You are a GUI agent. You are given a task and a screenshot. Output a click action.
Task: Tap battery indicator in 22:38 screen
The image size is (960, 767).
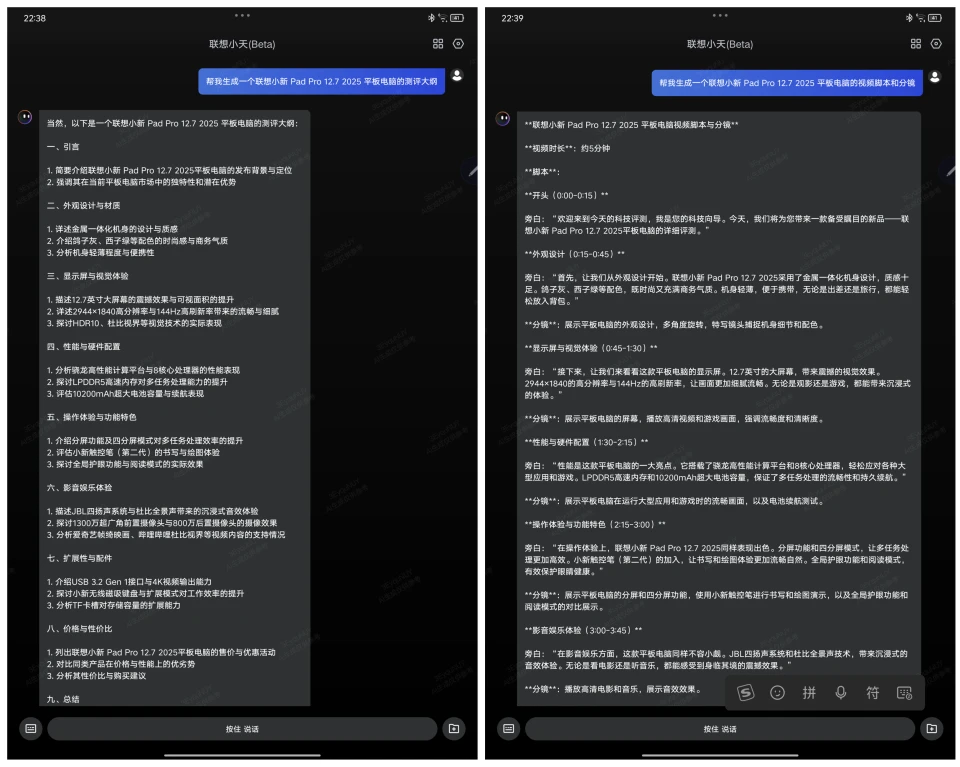point(457,18)
